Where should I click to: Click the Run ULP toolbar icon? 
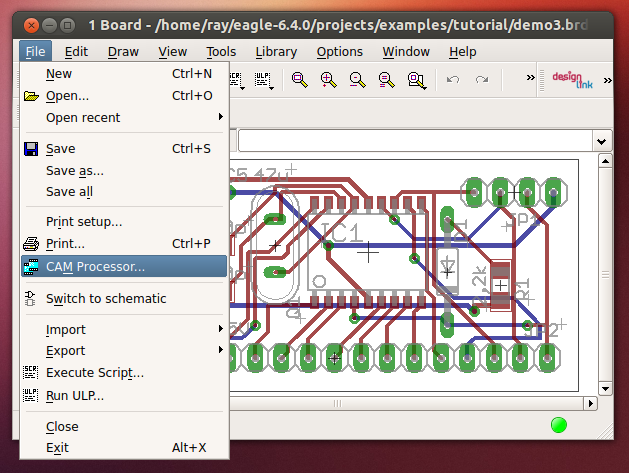(264, 80)
